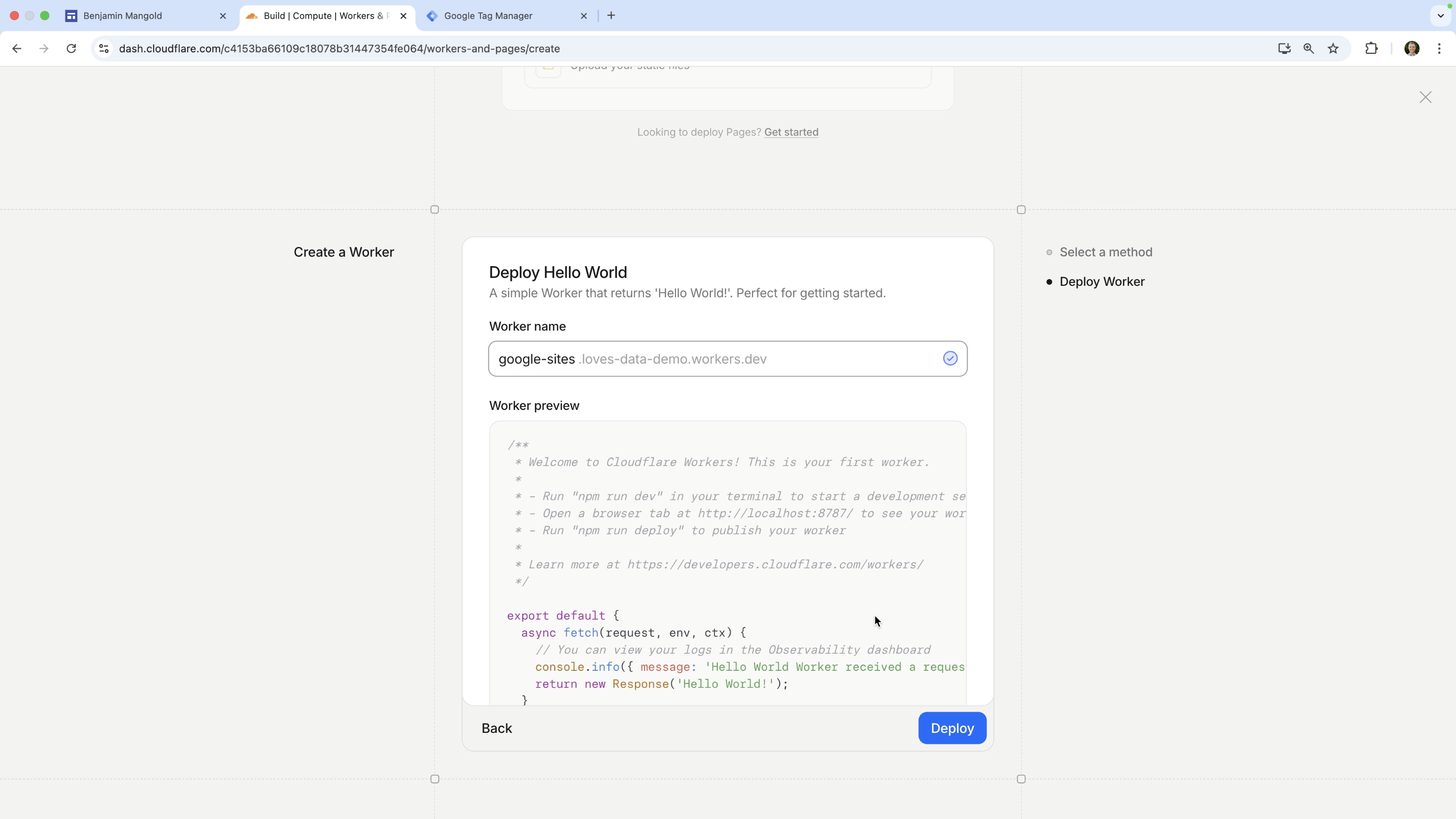Close the Google Tag Manager tab
This screenshot has height=819, width=1456.
(584, 16)
